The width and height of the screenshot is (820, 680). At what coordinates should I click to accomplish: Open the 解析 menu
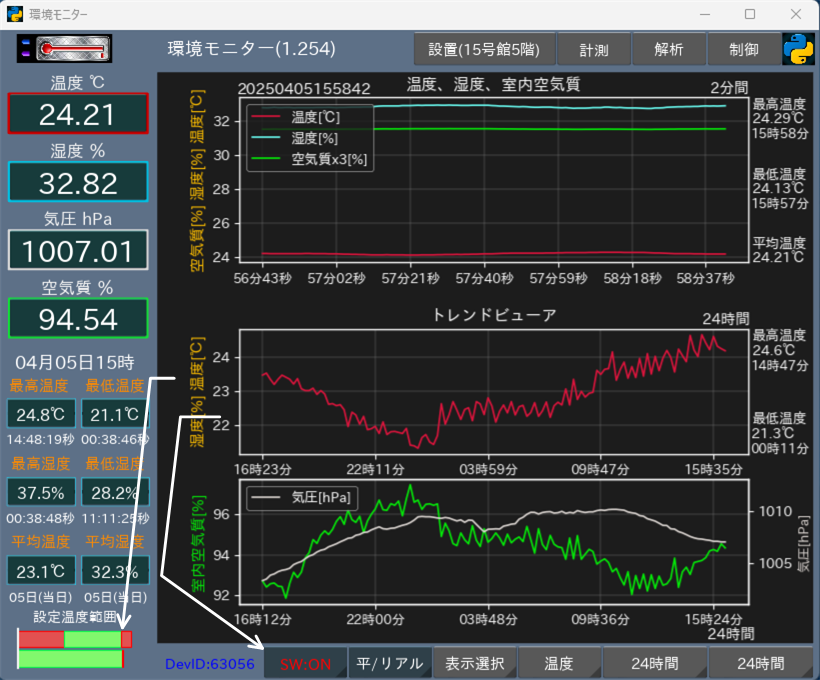pyautogui.click(x=669, y=48)
